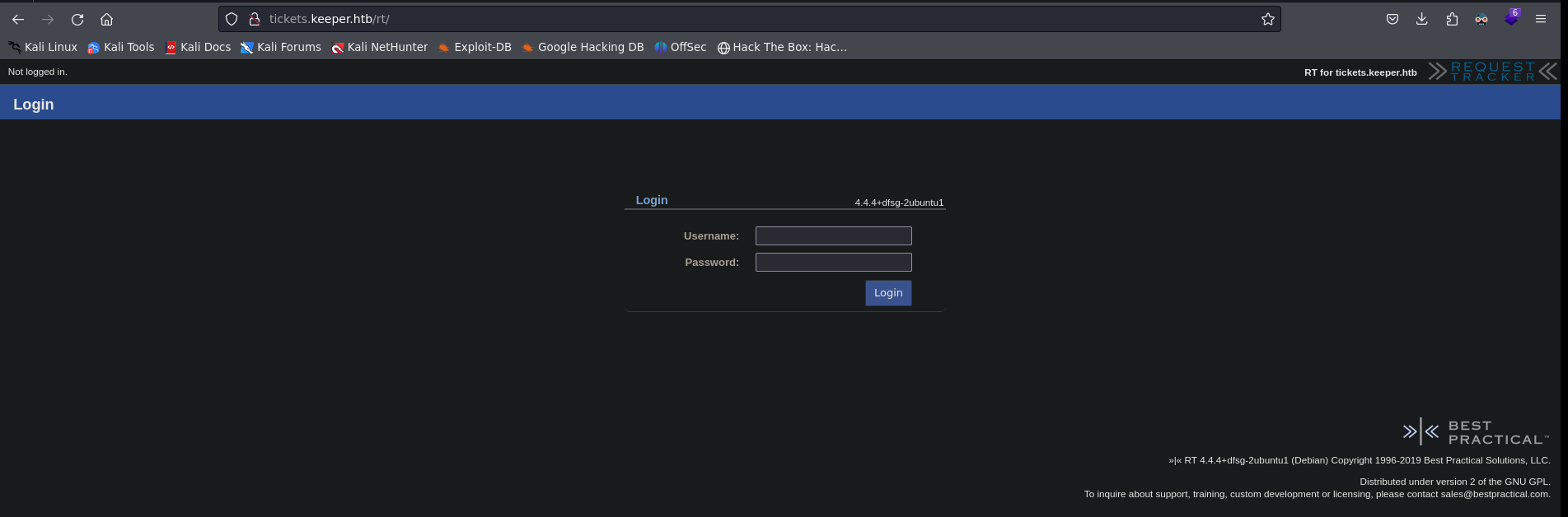Focus the Username input field
1568x517 pixels.
point(833,236)
